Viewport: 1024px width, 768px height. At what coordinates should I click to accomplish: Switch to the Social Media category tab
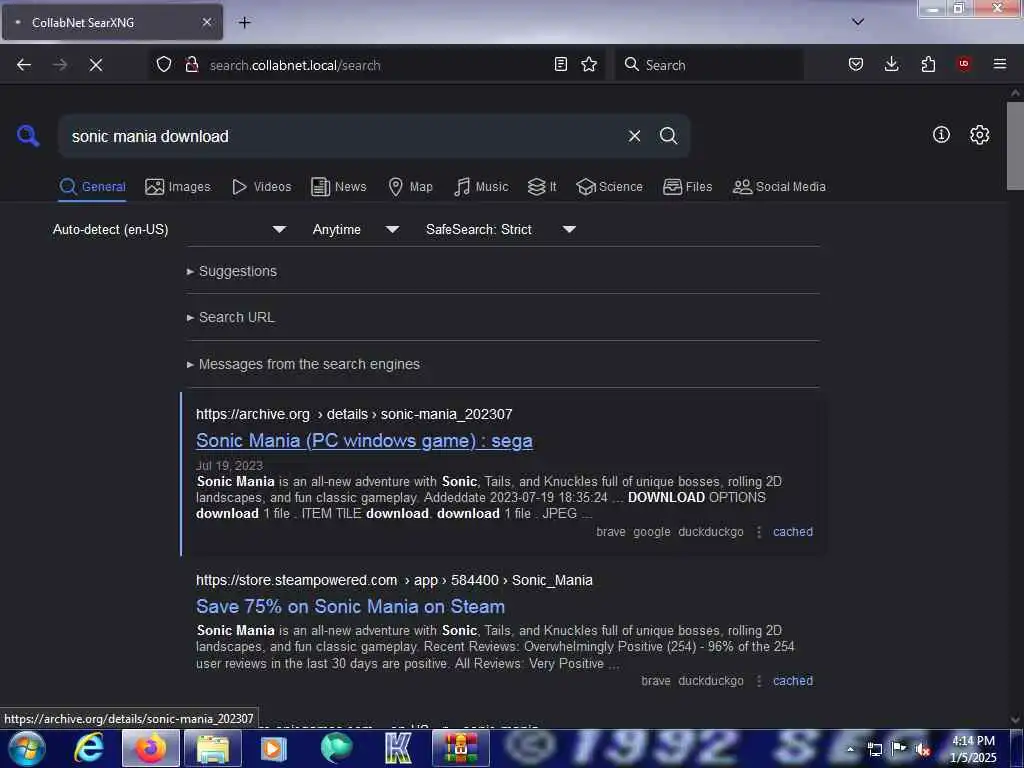(779, 187)
